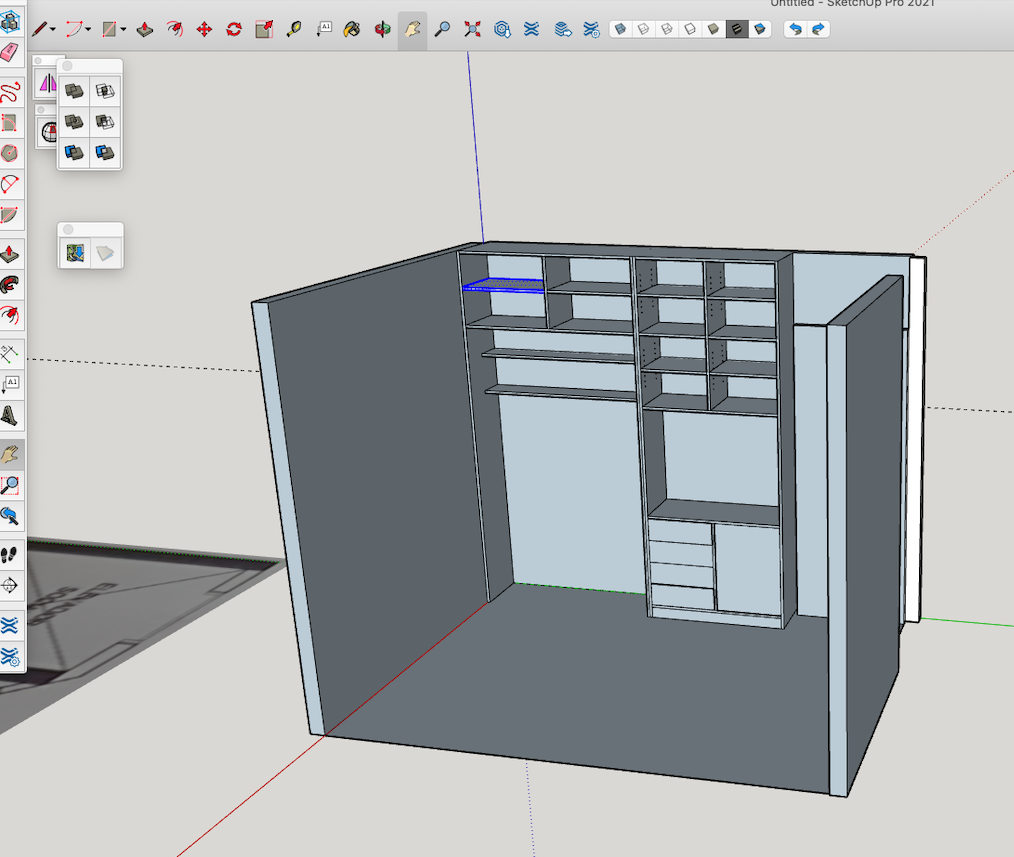Select the Rectangle shape tool in top toolbar
This screenshot has height=857, width=1014.
109,29
